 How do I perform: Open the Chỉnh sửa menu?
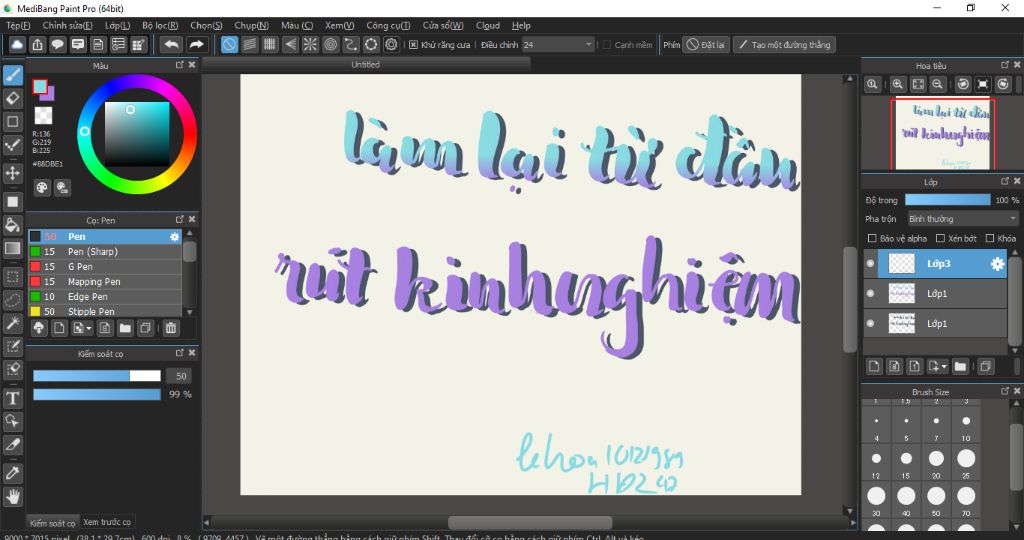[x=67, y=25]
